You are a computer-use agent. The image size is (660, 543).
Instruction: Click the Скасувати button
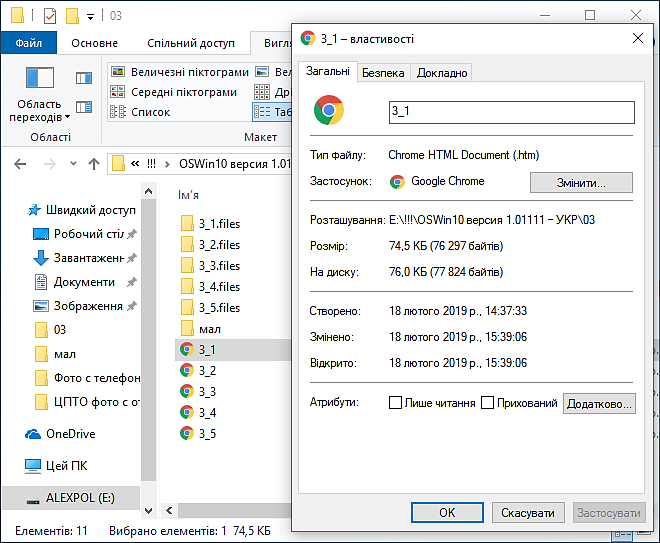tap(528, 512)
